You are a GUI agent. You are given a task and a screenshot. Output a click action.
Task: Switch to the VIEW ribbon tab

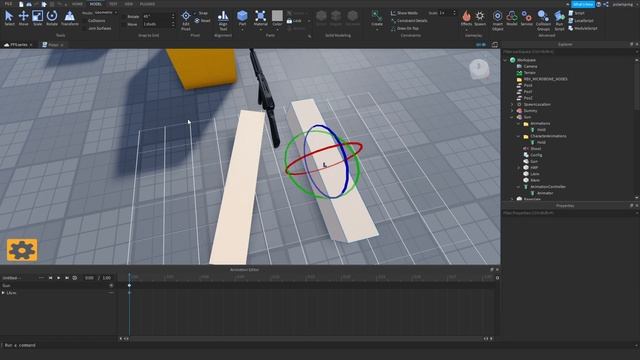pos(129,4)
